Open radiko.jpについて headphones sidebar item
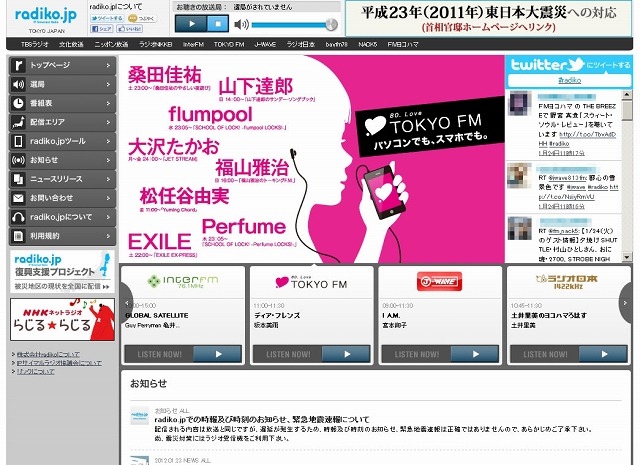Viewport: 640px width, 465px height. coord(62,217)
